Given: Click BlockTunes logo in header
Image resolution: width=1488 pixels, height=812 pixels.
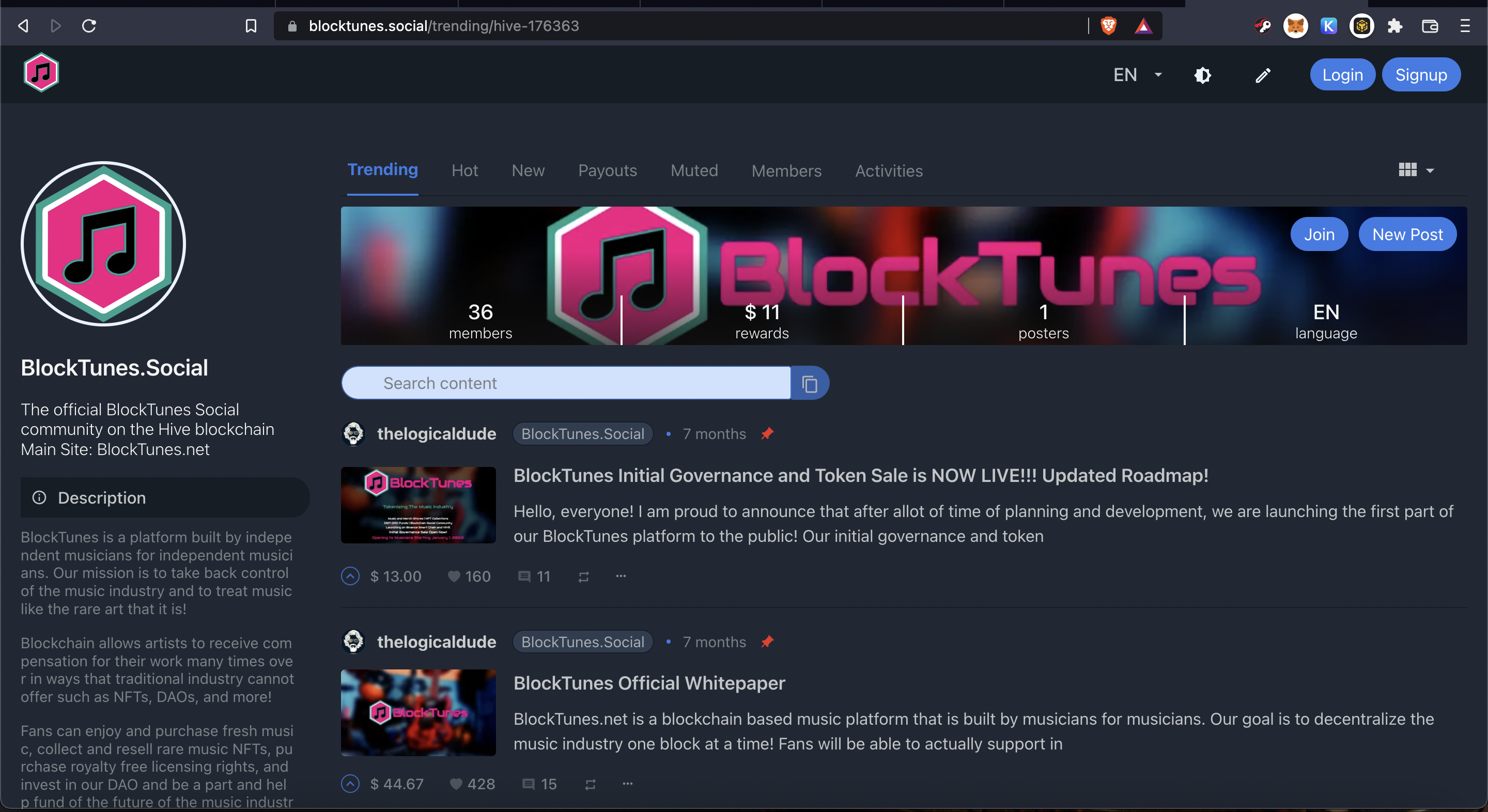Looking at the screenshot, I should click(41, 73).
